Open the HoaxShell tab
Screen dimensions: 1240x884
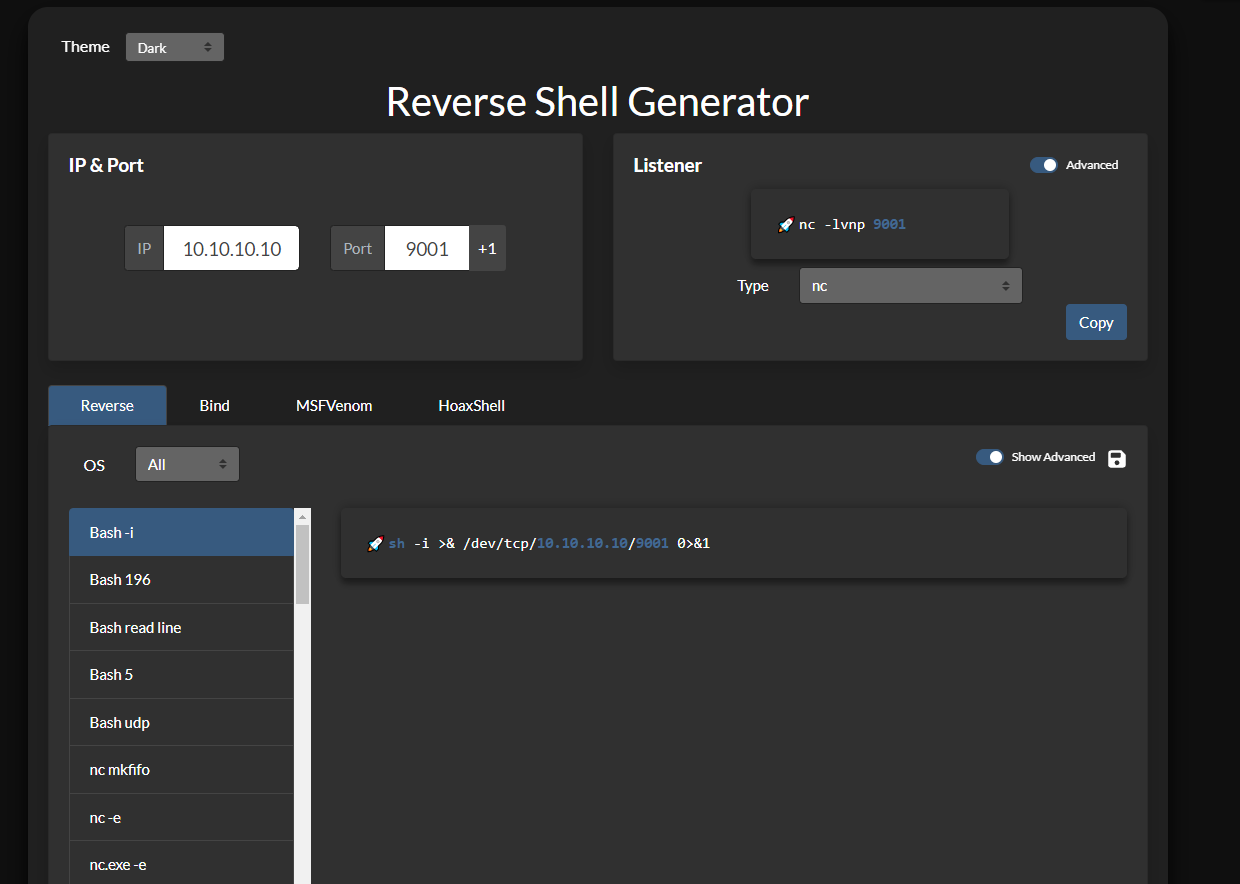click(471, 406)
